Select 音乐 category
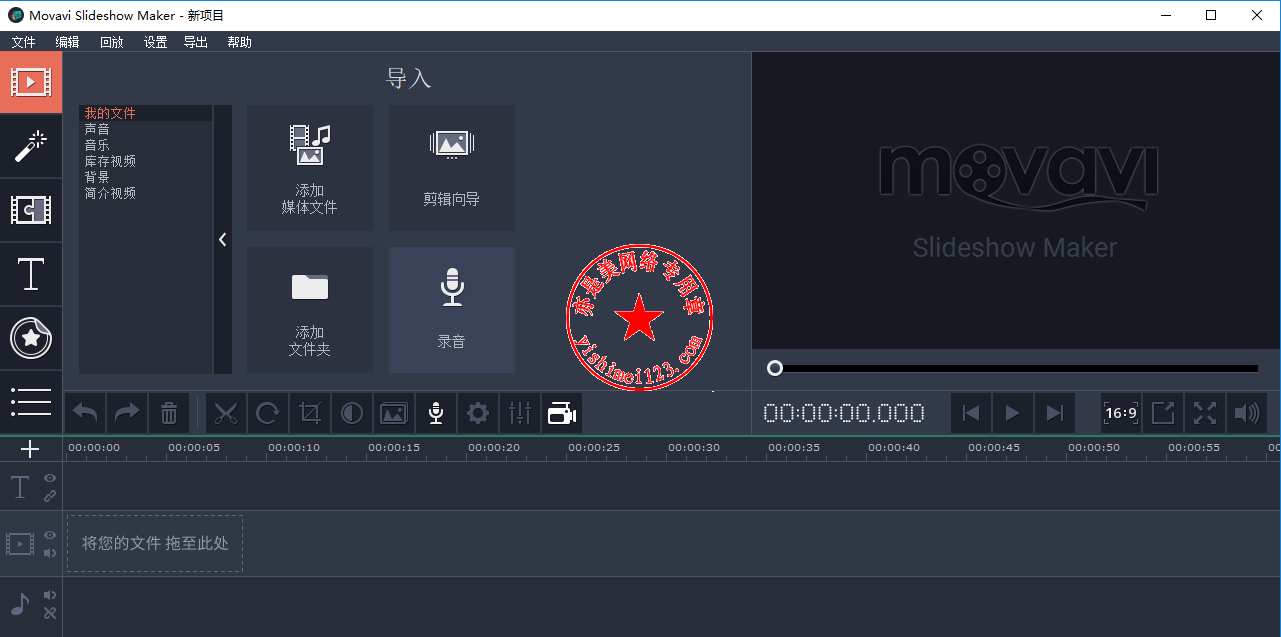The height and width of the screenshot is (637, 1281). [x=146, y=145]
